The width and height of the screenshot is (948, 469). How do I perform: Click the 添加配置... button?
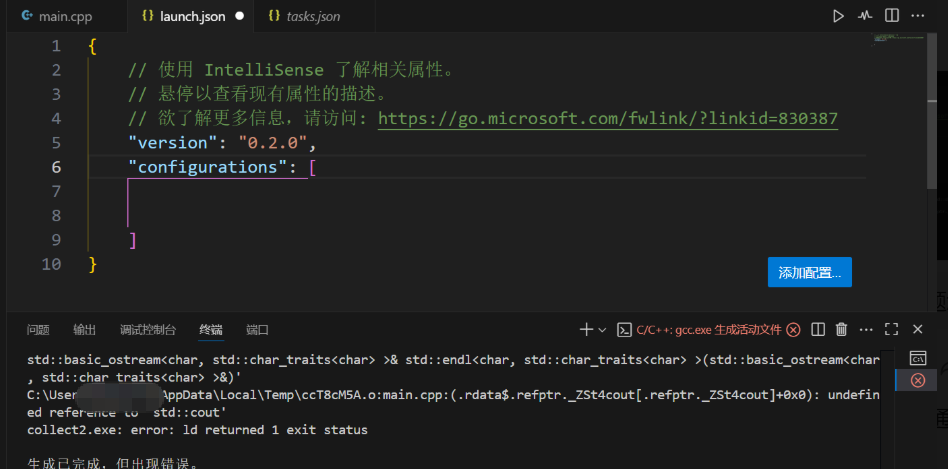[x=810, y=272]
